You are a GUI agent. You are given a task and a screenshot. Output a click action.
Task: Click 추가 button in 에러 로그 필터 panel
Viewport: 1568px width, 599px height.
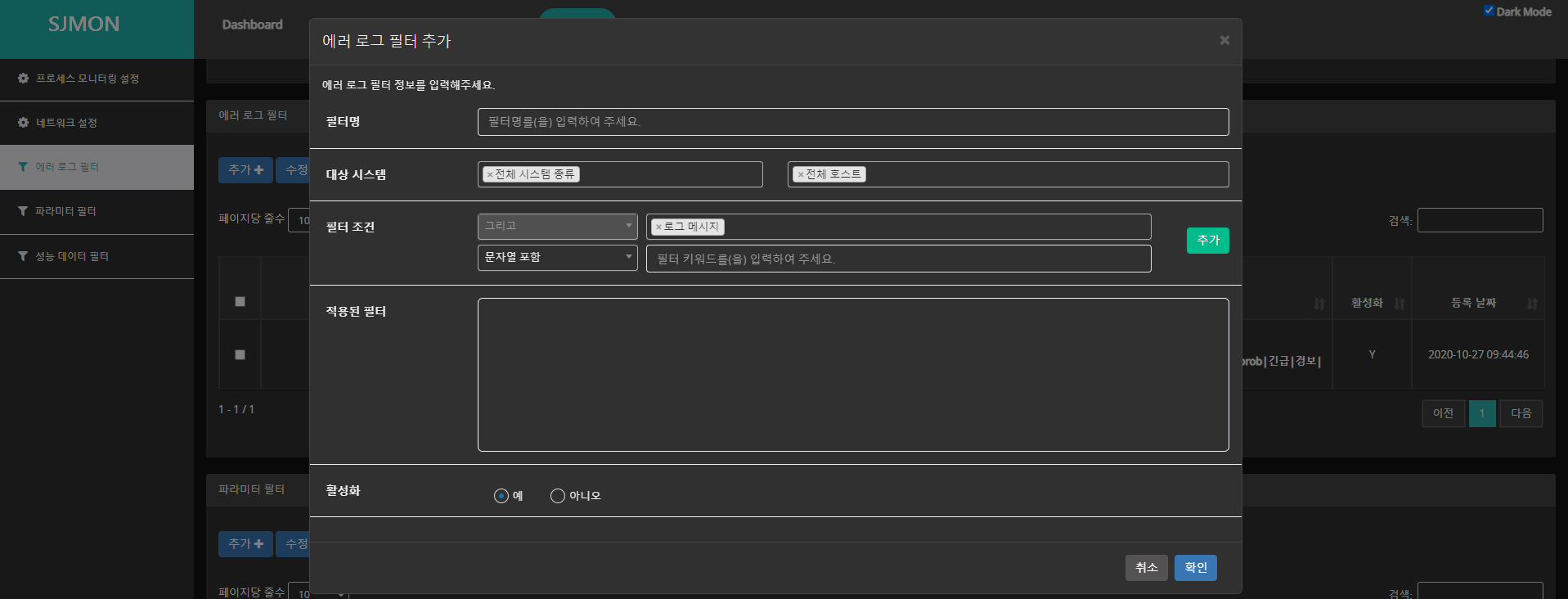[x=245, y=170]
